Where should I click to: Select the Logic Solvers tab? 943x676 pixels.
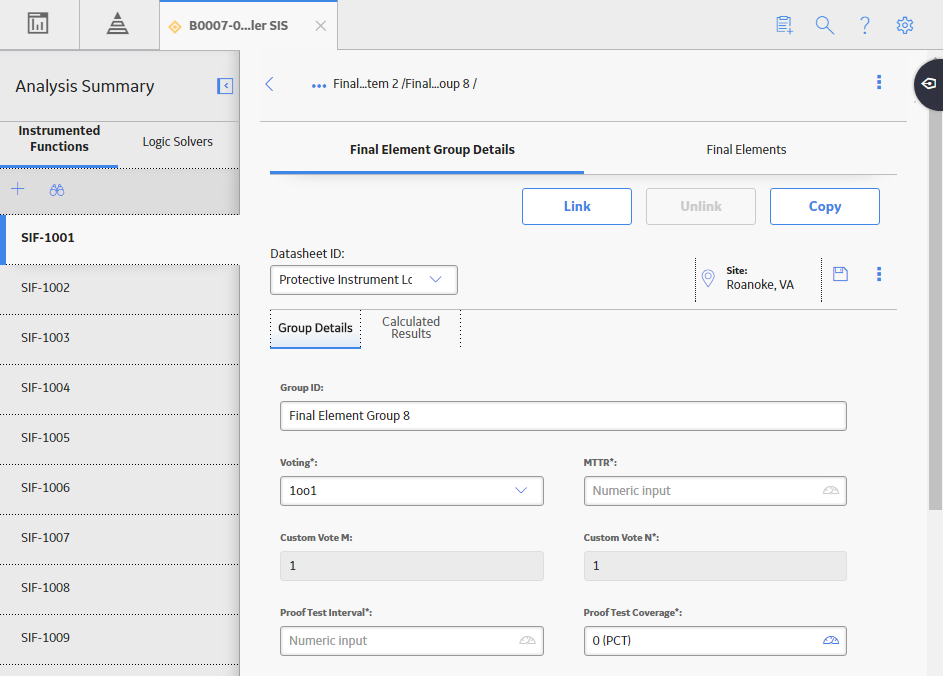177,142
